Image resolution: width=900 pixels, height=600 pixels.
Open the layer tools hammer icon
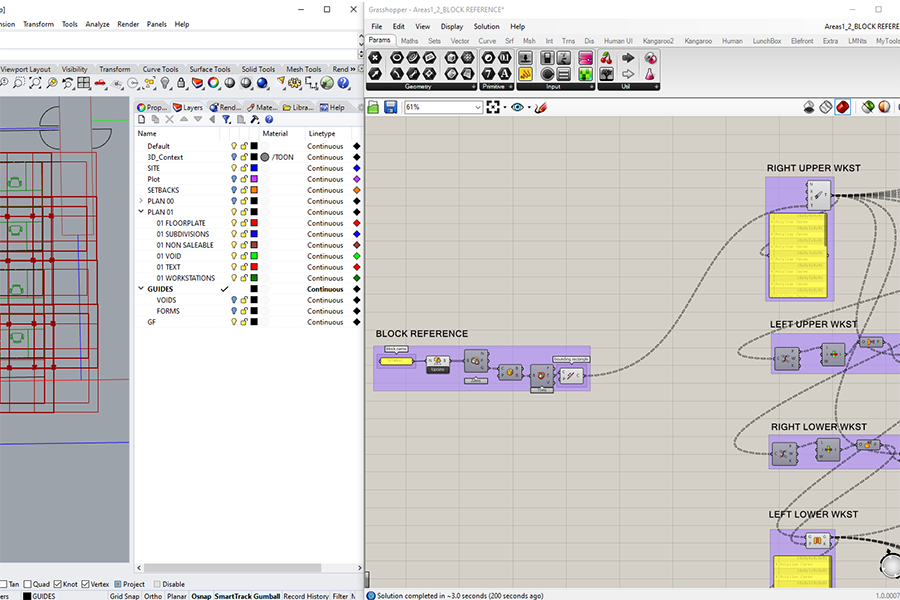[x=255, y=120]
